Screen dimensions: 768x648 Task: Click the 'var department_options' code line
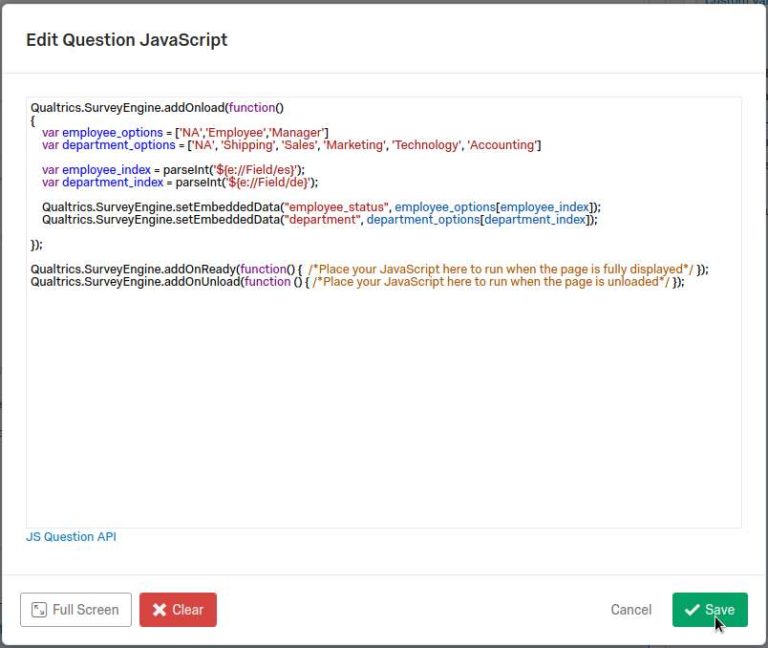click(x=291, y=145)
